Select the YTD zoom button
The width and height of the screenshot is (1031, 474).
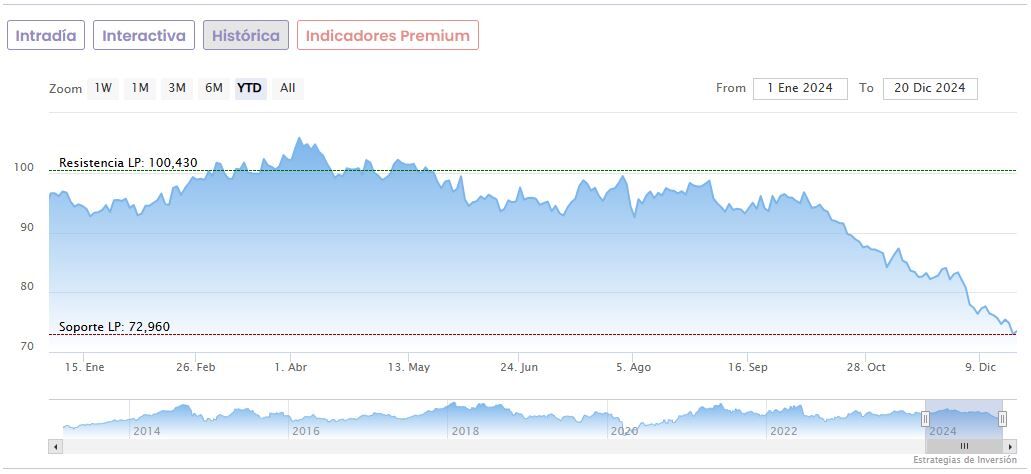[x=250, y=88]
